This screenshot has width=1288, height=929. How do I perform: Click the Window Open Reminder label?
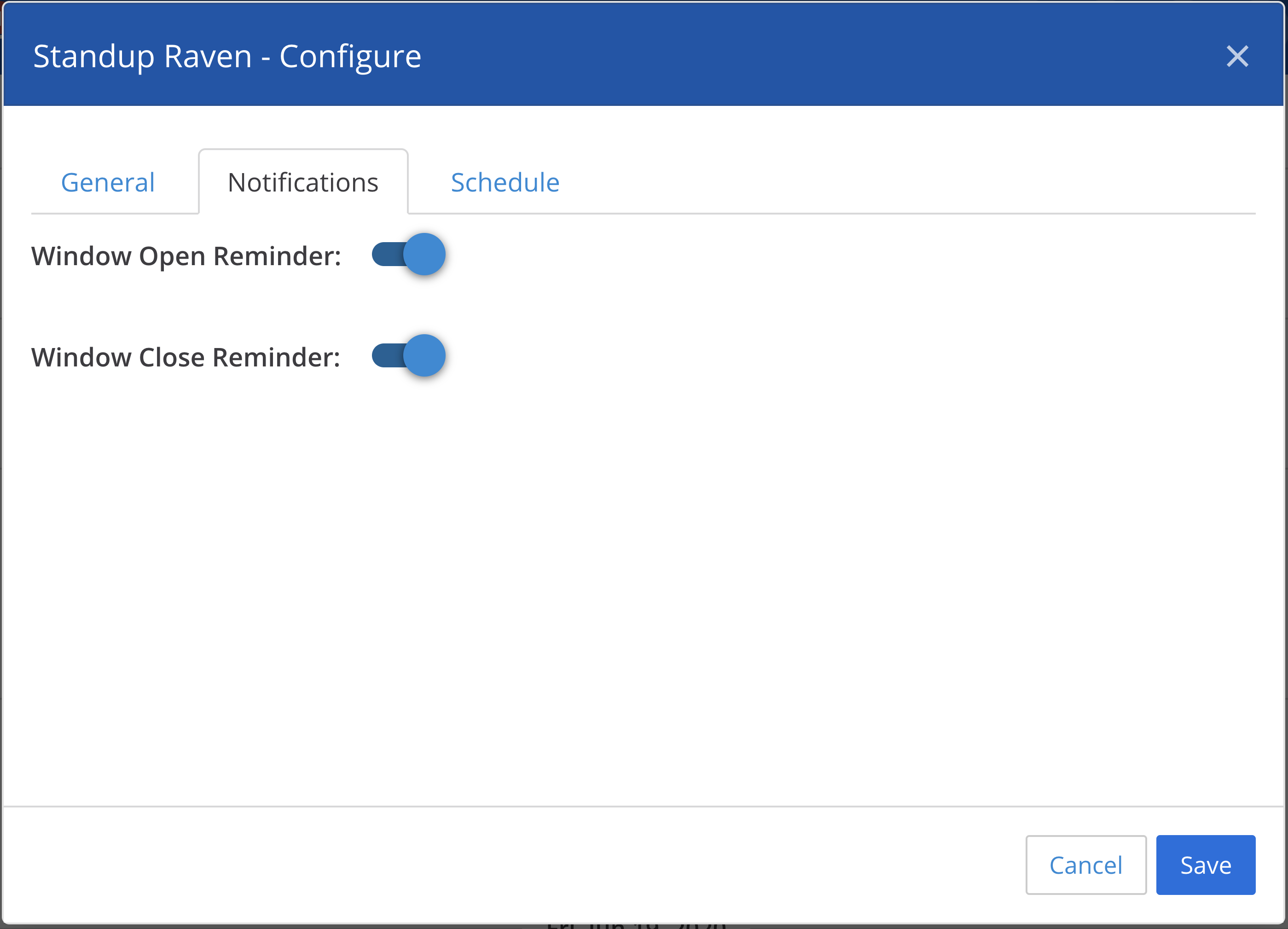(x=186, y=256)
